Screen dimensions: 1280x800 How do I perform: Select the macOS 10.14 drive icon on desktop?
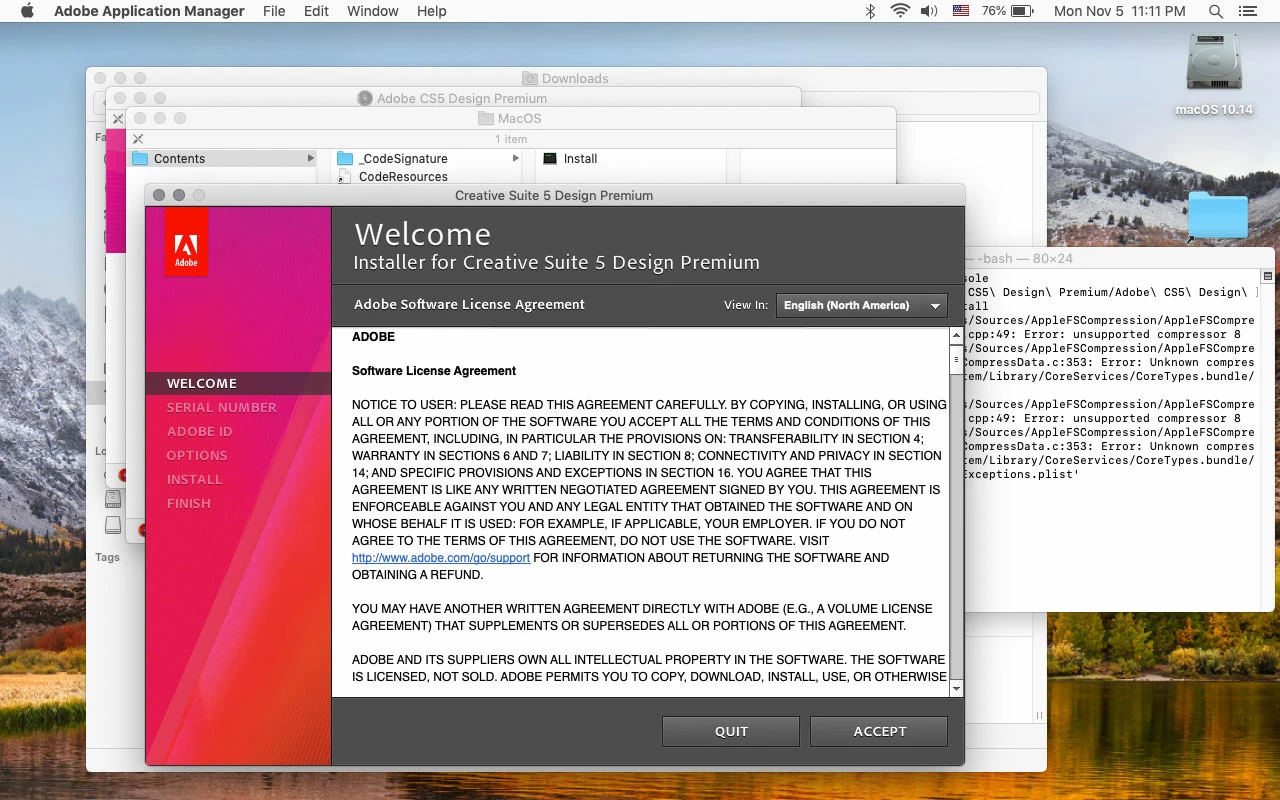click(1214, 64)
